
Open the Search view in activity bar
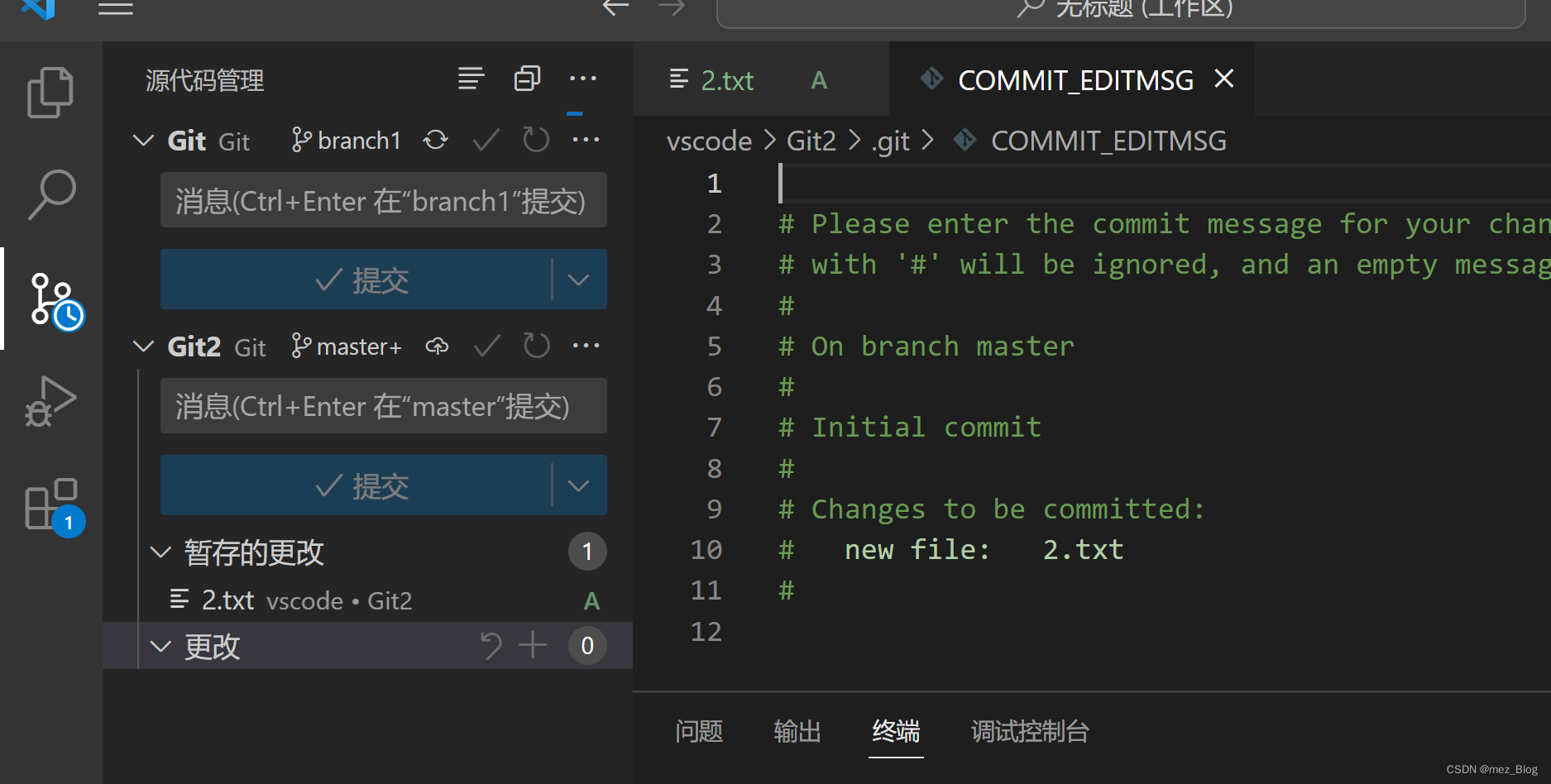(x=50, y=195)
